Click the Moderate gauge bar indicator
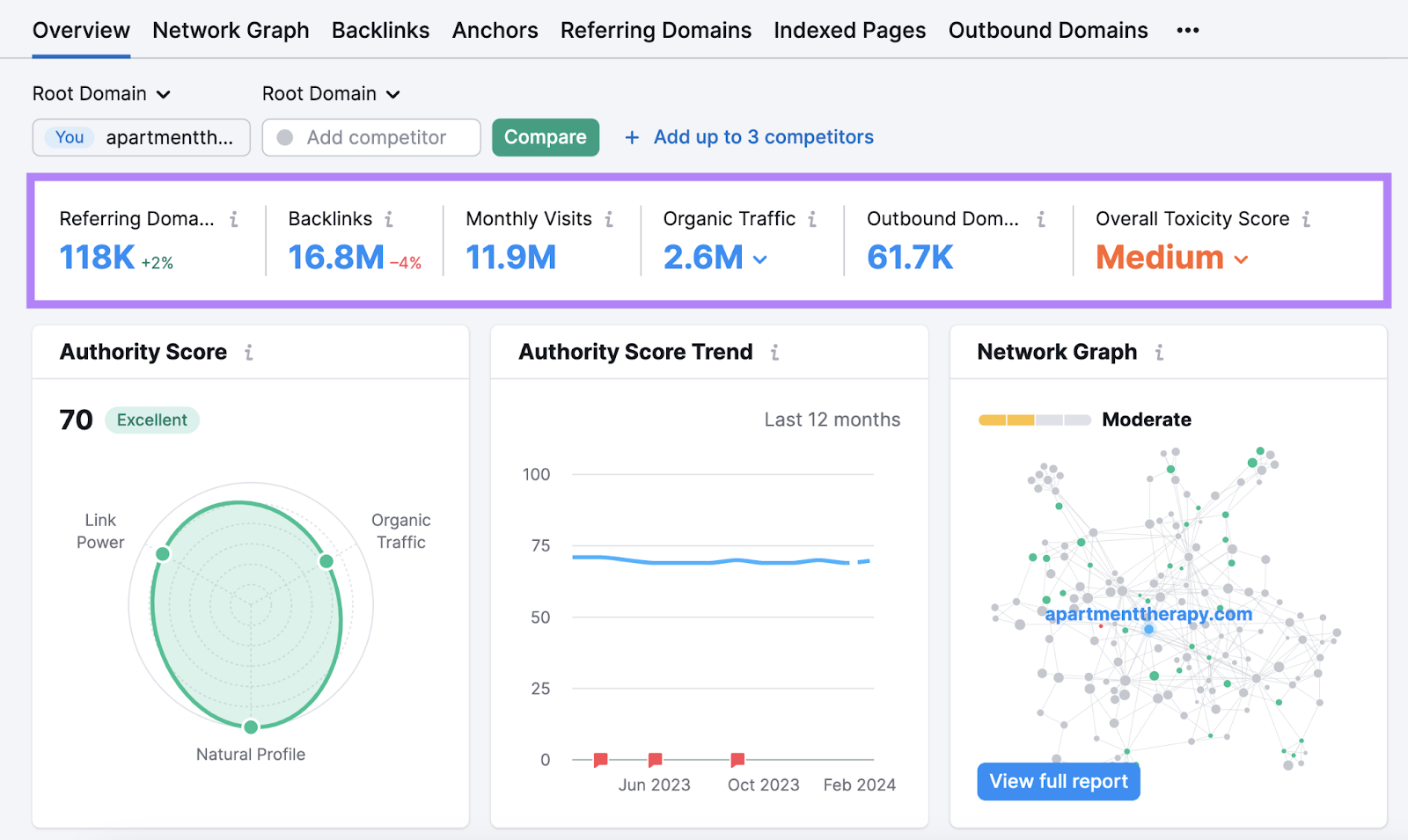Image resolution: width=1408 pixels, height=840 pixels. click(1034, 420)
